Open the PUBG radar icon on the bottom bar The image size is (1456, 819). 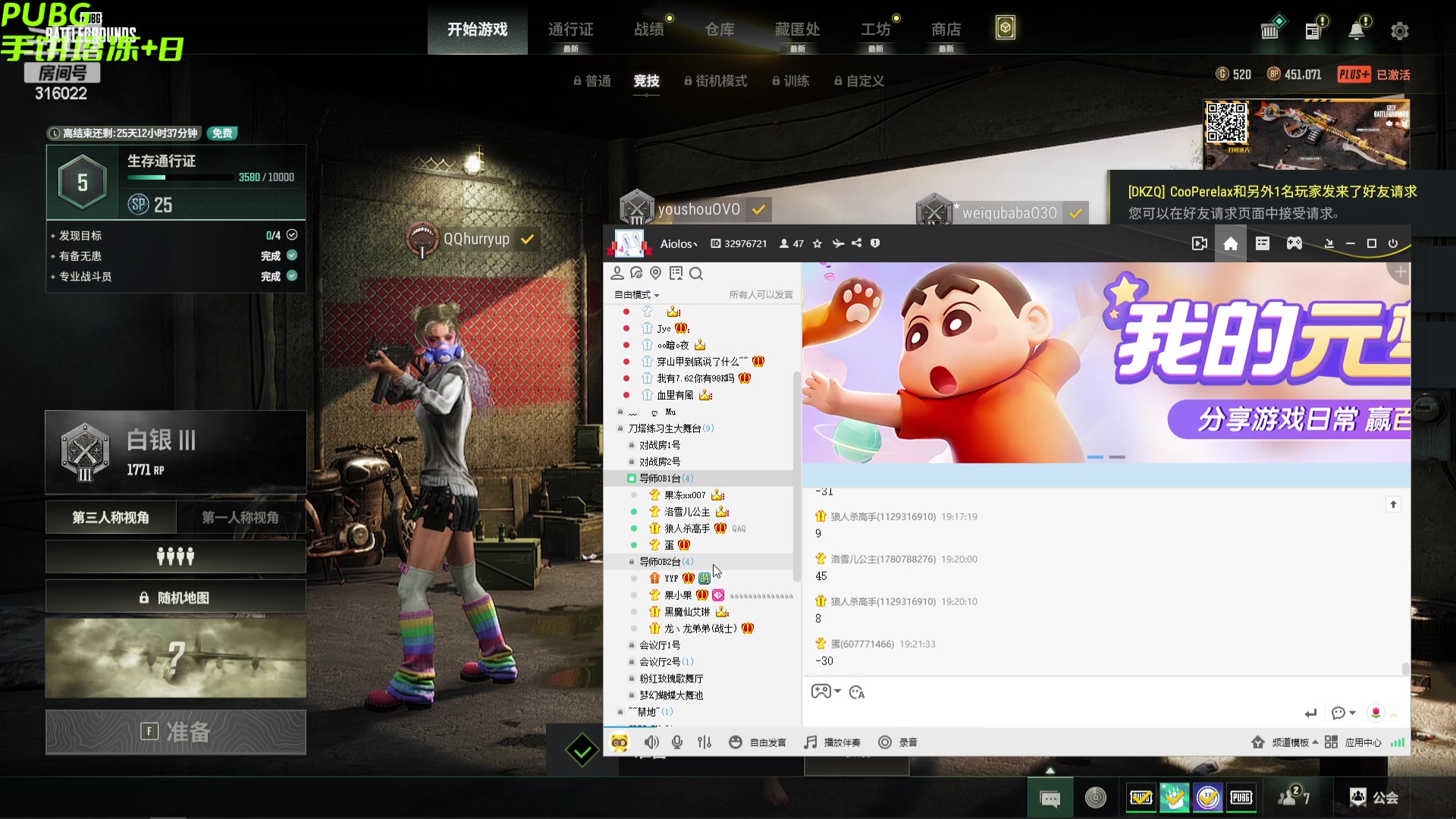[x=1096, y=798]
